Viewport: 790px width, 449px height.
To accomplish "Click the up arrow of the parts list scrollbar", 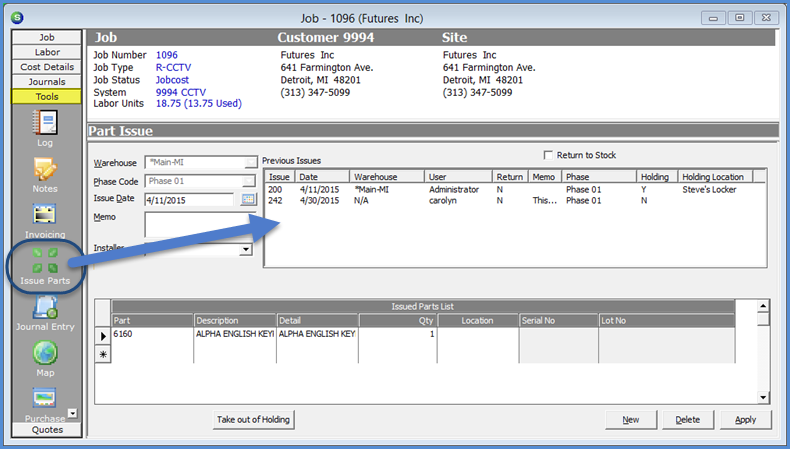I will pos(763,306).
